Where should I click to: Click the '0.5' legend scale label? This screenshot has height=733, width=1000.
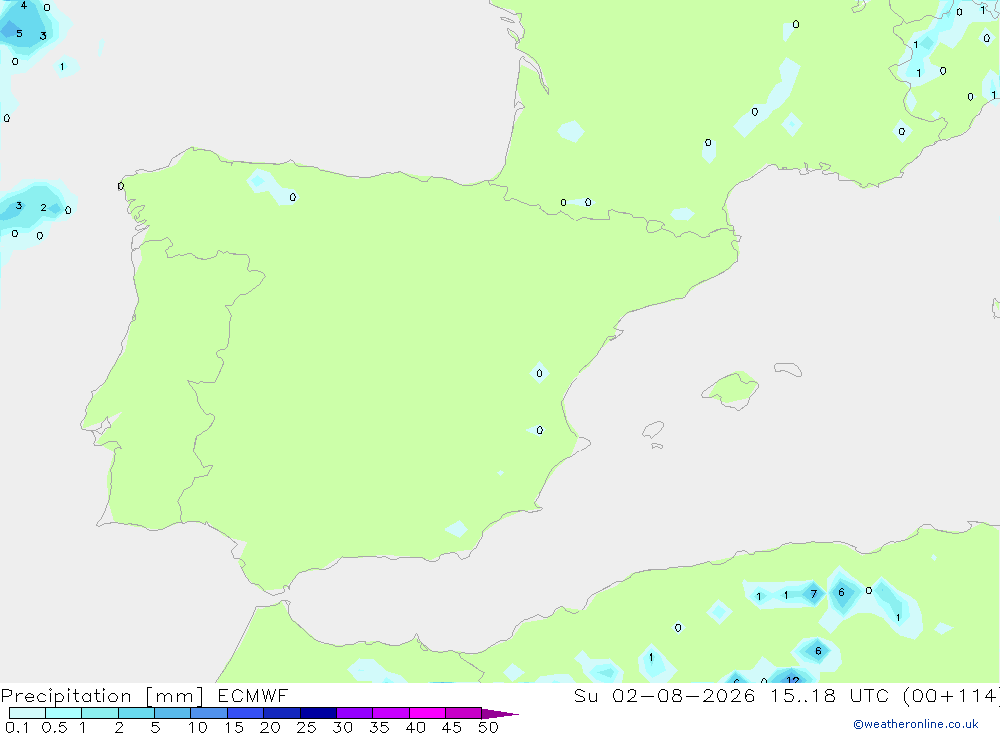(55, 727)
